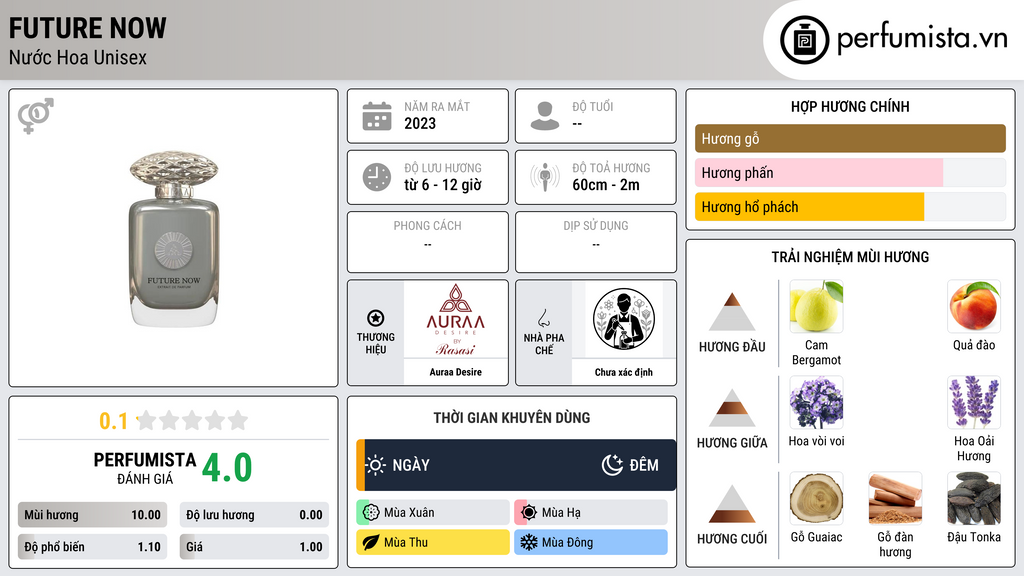Click the flower icon for Mùa Xuân

pyautogui.click(x=371, y=513)
